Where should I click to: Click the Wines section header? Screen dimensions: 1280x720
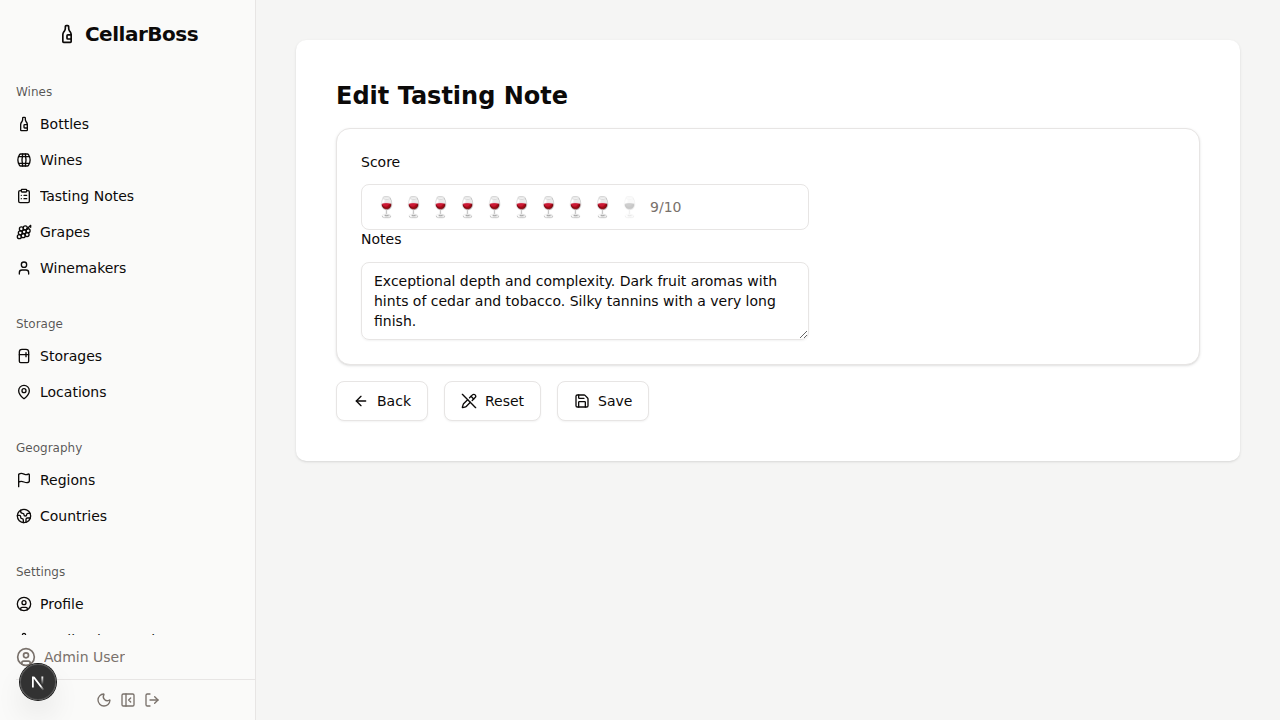coord(34,91)
